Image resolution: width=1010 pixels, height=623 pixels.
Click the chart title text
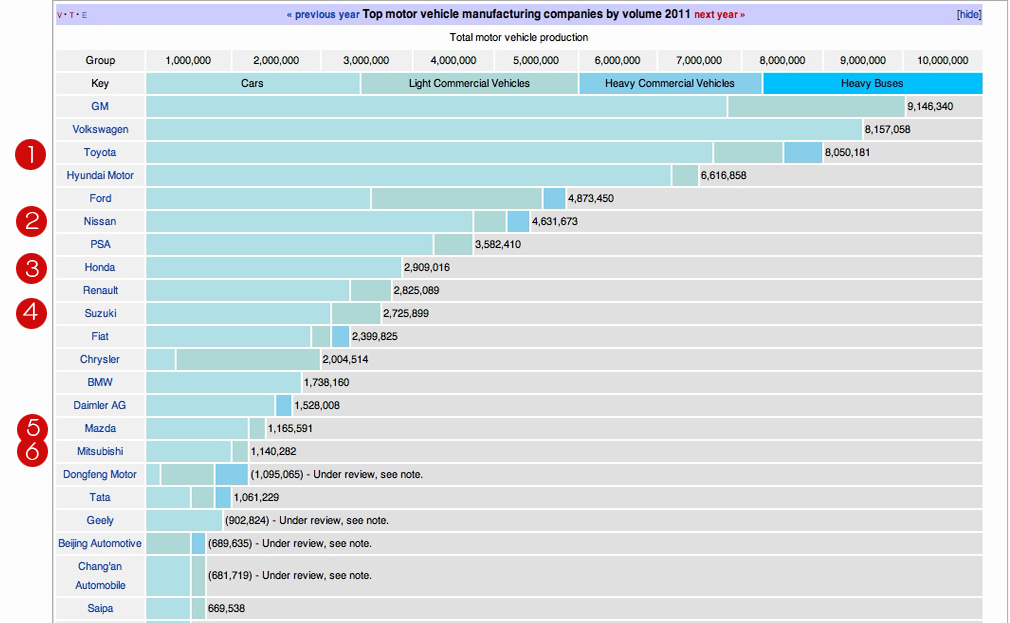(x=526, y=14)
